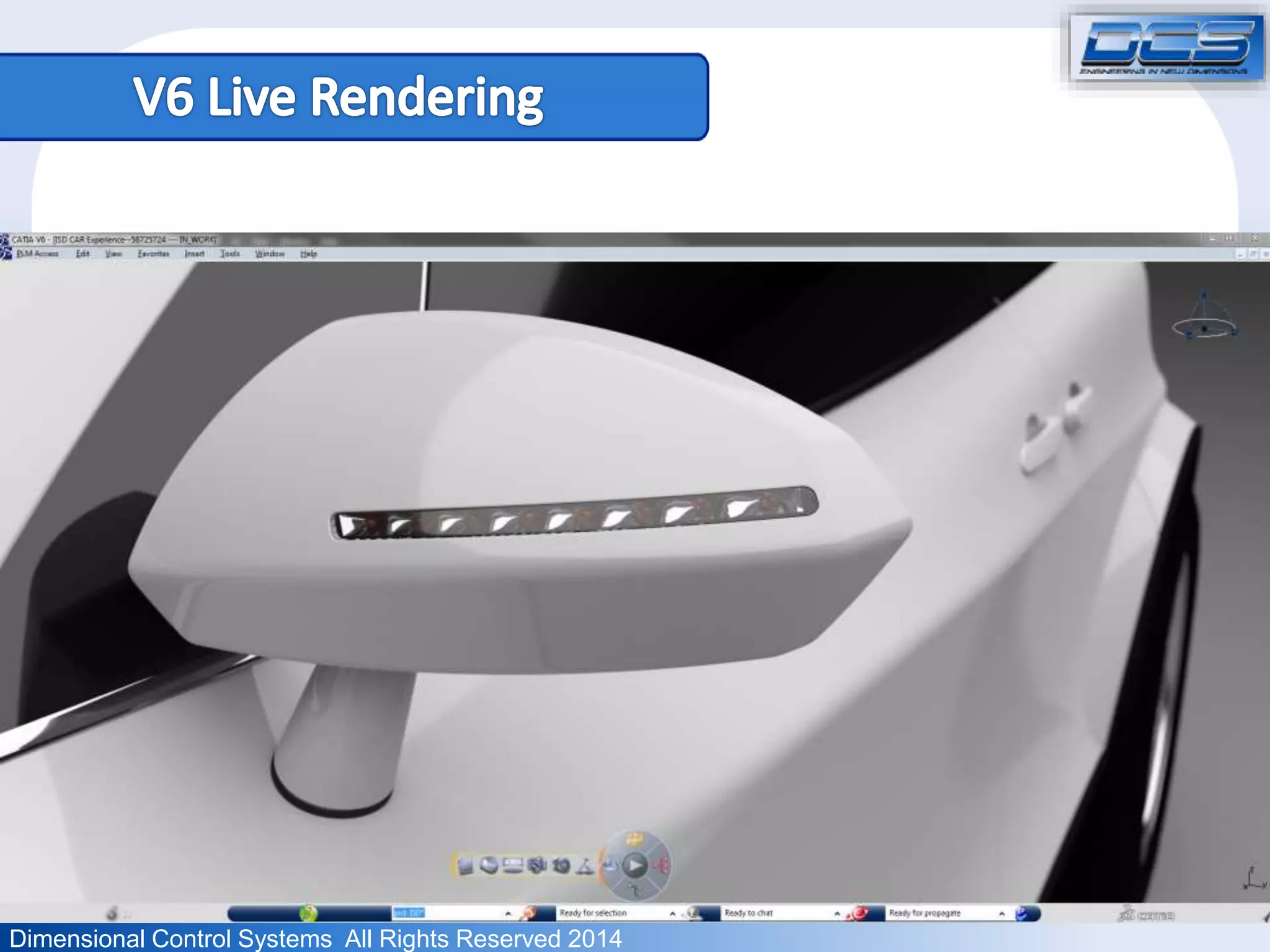Expand the Ready for selection dropdown
This screenshot has height=952, width=1270.
pos(672,914)
